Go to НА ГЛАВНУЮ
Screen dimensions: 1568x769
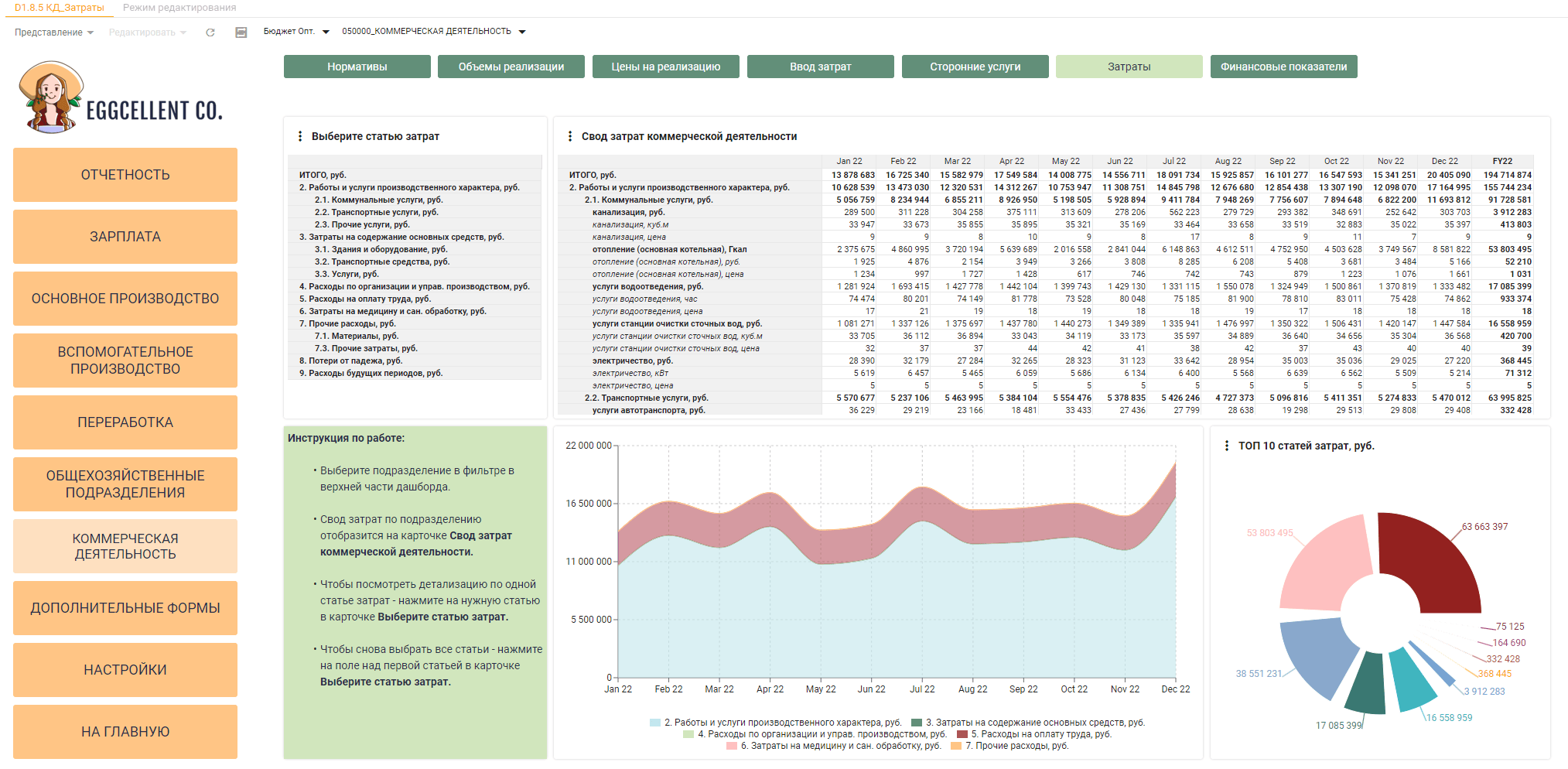(125, 732)
